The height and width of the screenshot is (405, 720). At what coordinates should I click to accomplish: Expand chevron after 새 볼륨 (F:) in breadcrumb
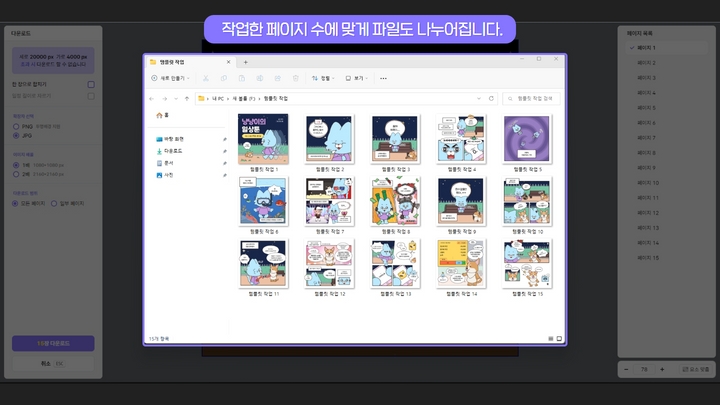[x=259, y=99]
